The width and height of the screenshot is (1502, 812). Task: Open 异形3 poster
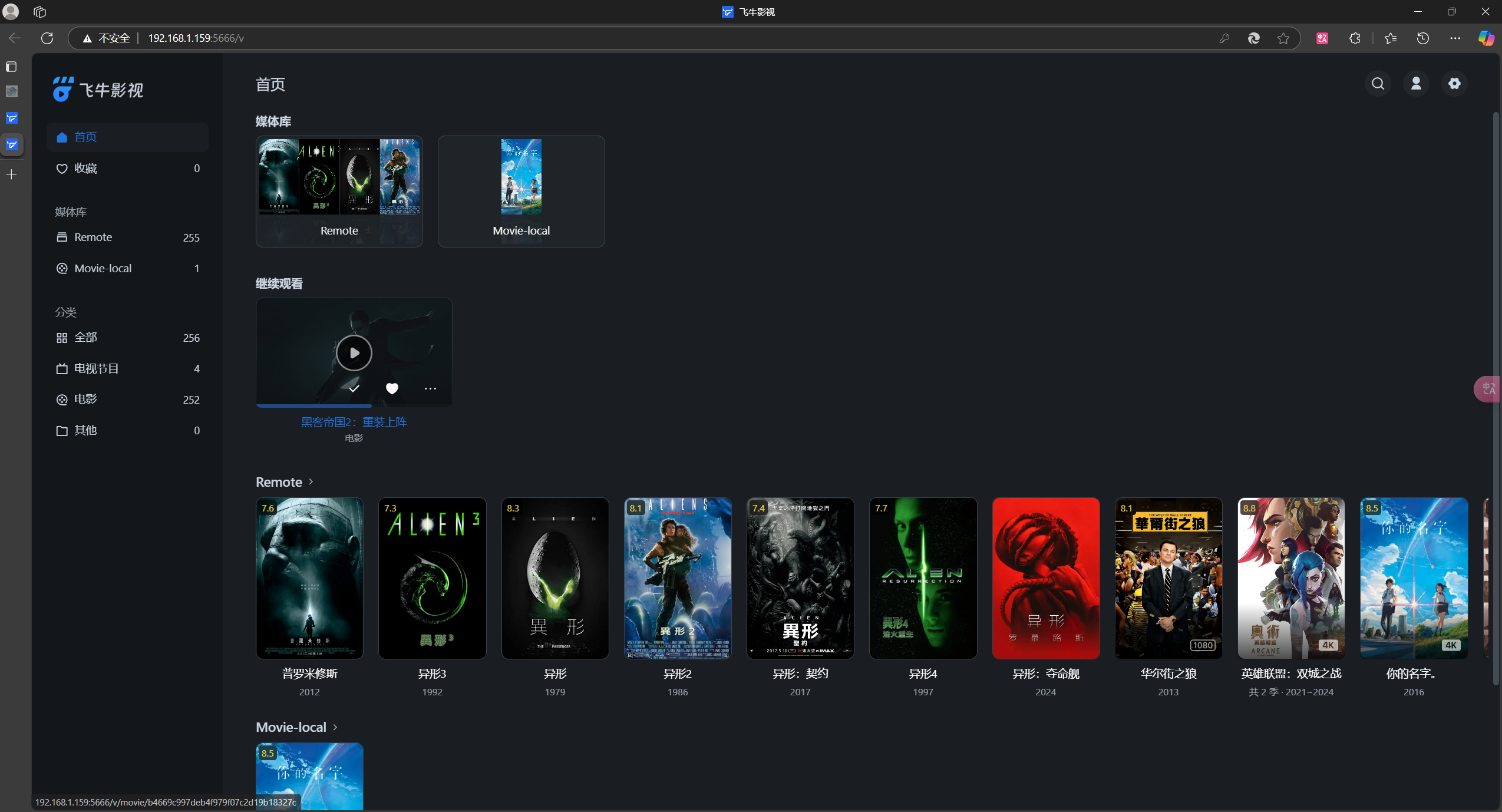tap(432, 578)
